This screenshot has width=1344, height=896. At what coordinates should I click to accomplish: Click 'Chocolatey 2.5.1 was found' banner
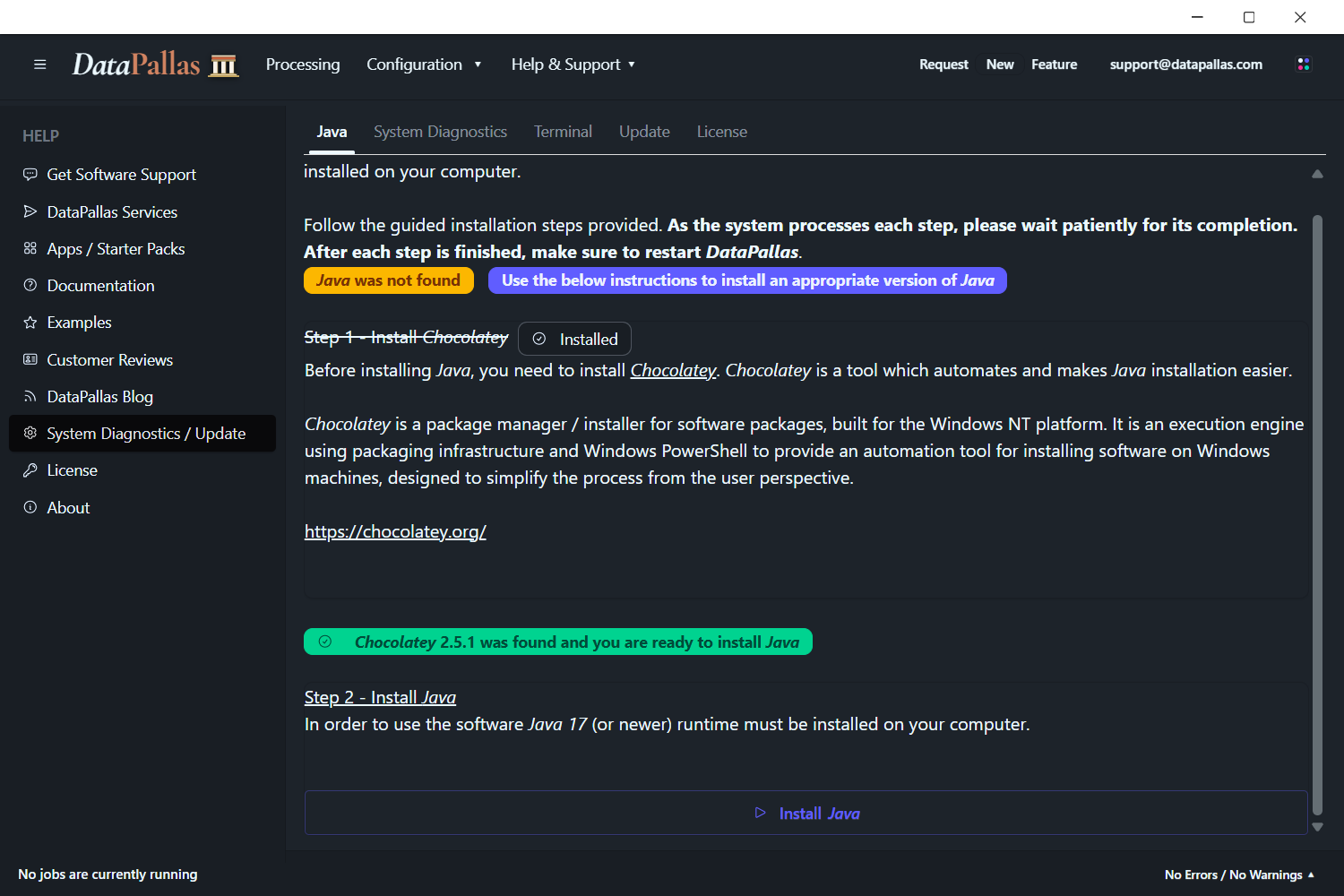tap(558, 642)
